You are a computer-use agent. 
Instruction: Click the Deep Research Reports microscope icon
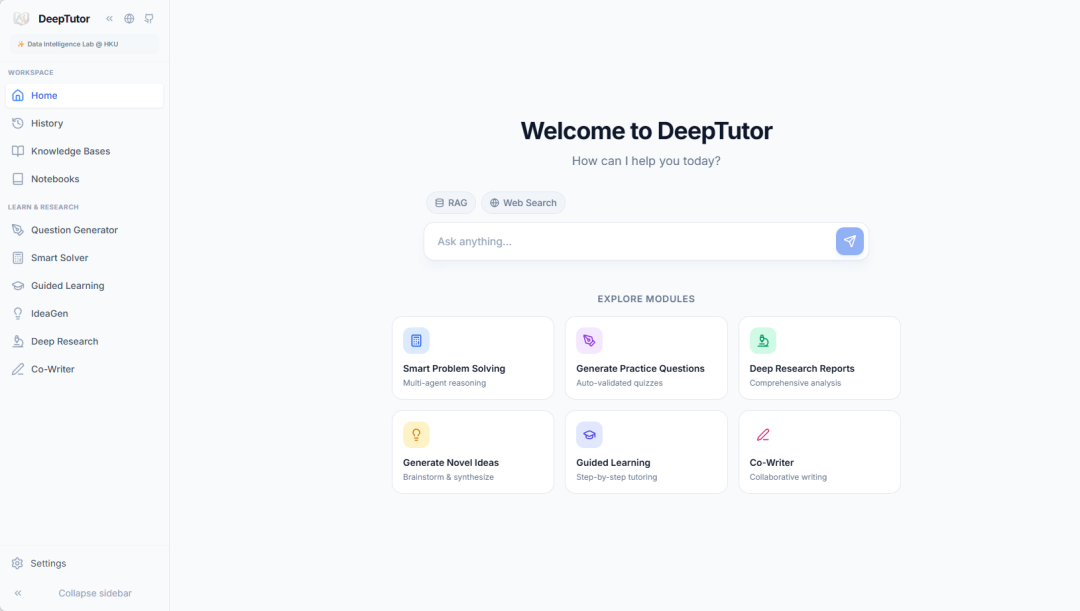[x=763, y=340]
